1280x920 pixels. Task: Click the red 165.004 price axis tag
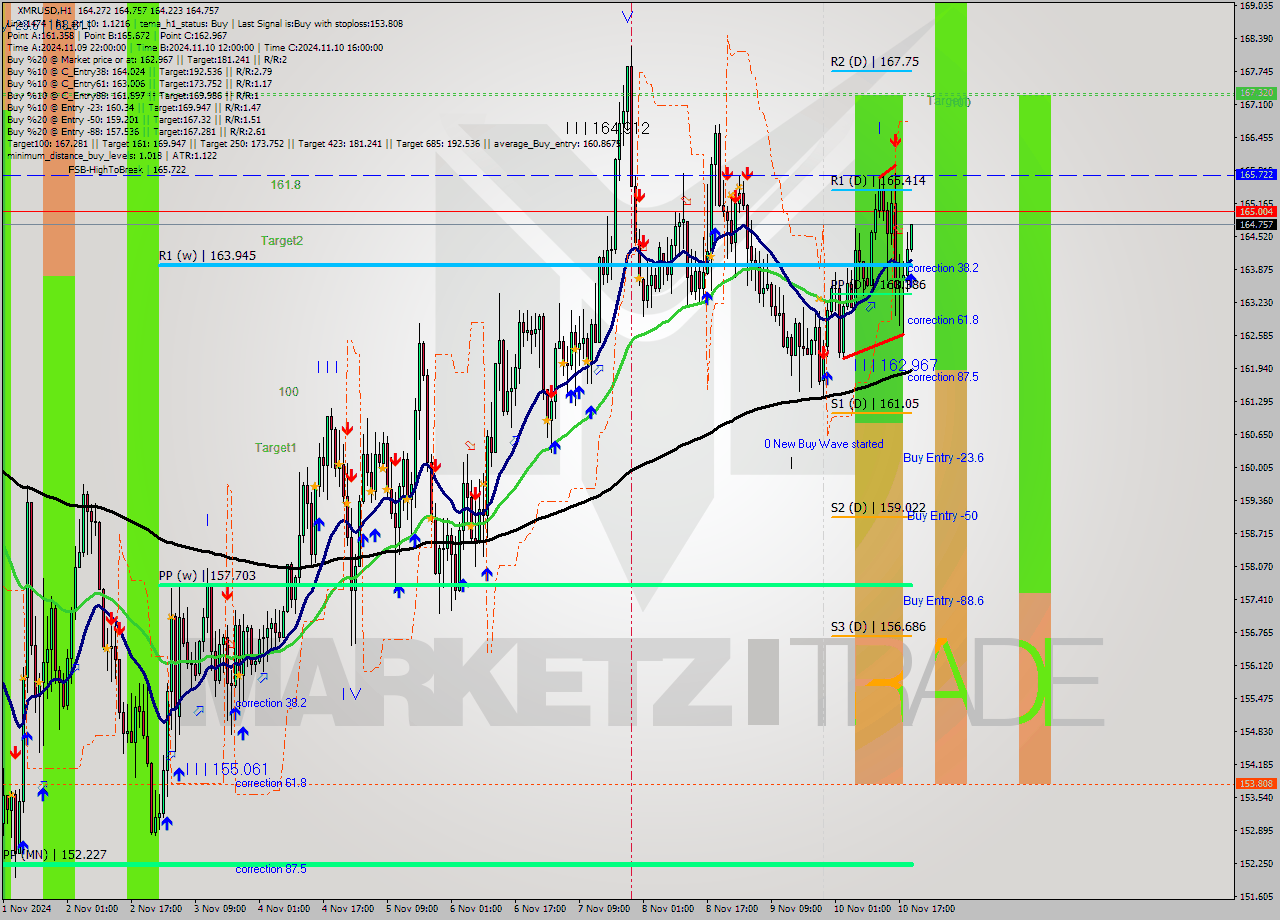point(1256,211)
